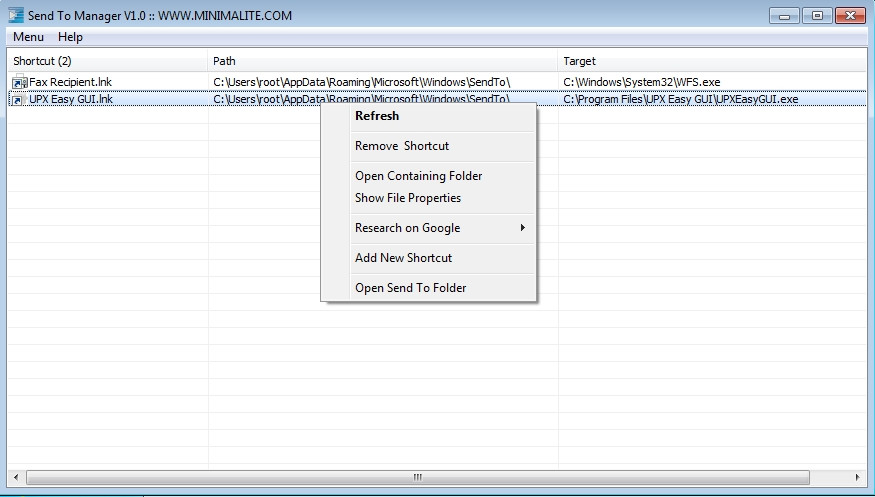Select the Fax Recipient.lnk shortcut icon
875x497 pixels.
point(20,82)
